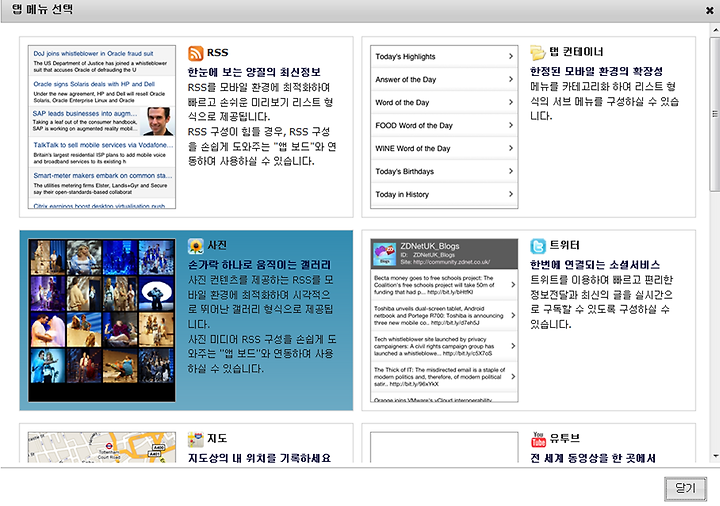Click the Word of the Day row text
The height and width of the screenshot is (506, 720).
click(x=402, y=102)
